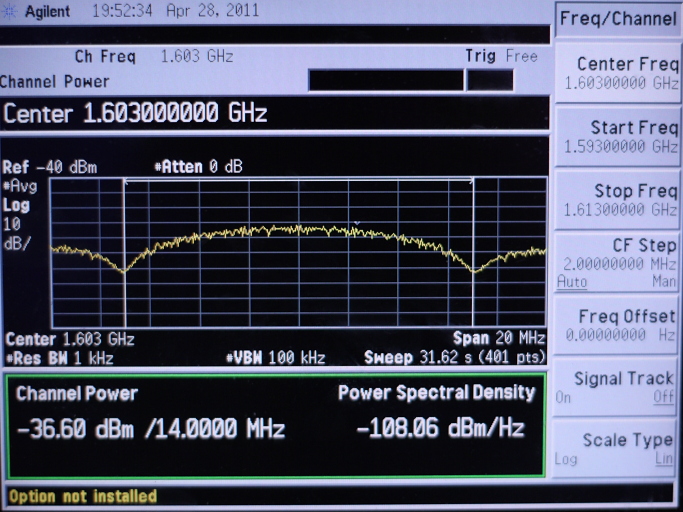
Task: Select the Res BW 1 kHz annotation
Action: pos(58,357)
